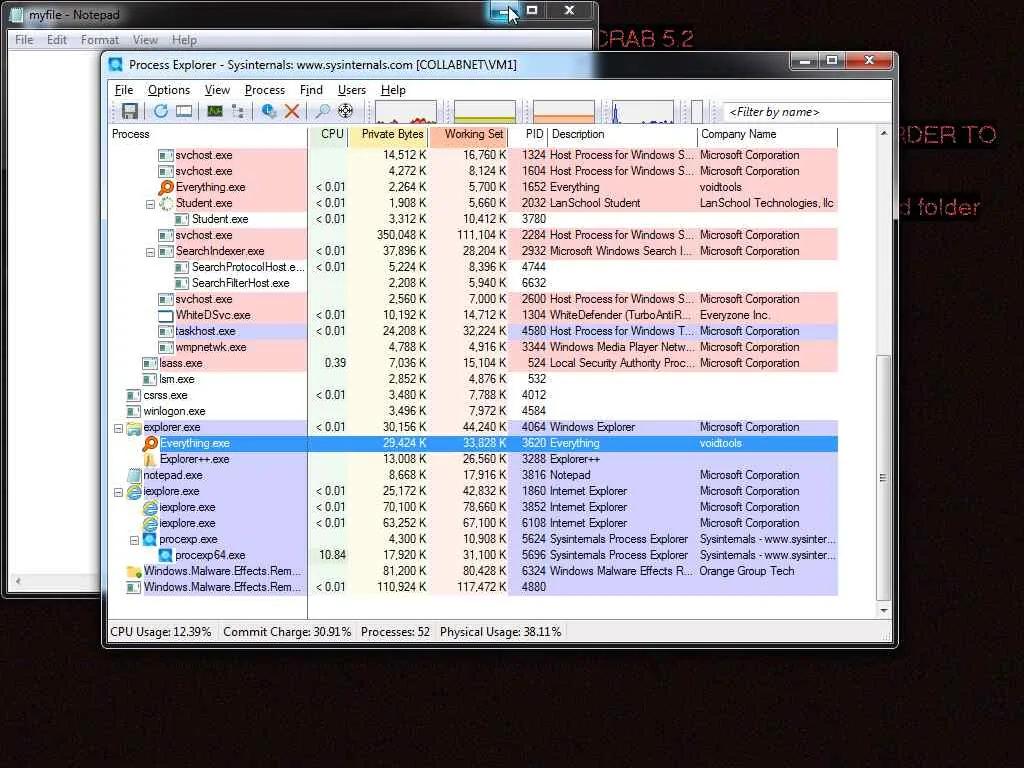The width and height of the screenshot is (1024, 768).
Task: Click the iexplore.exe icon in the PID 1860 row
Action: click(x=134, y=492)
